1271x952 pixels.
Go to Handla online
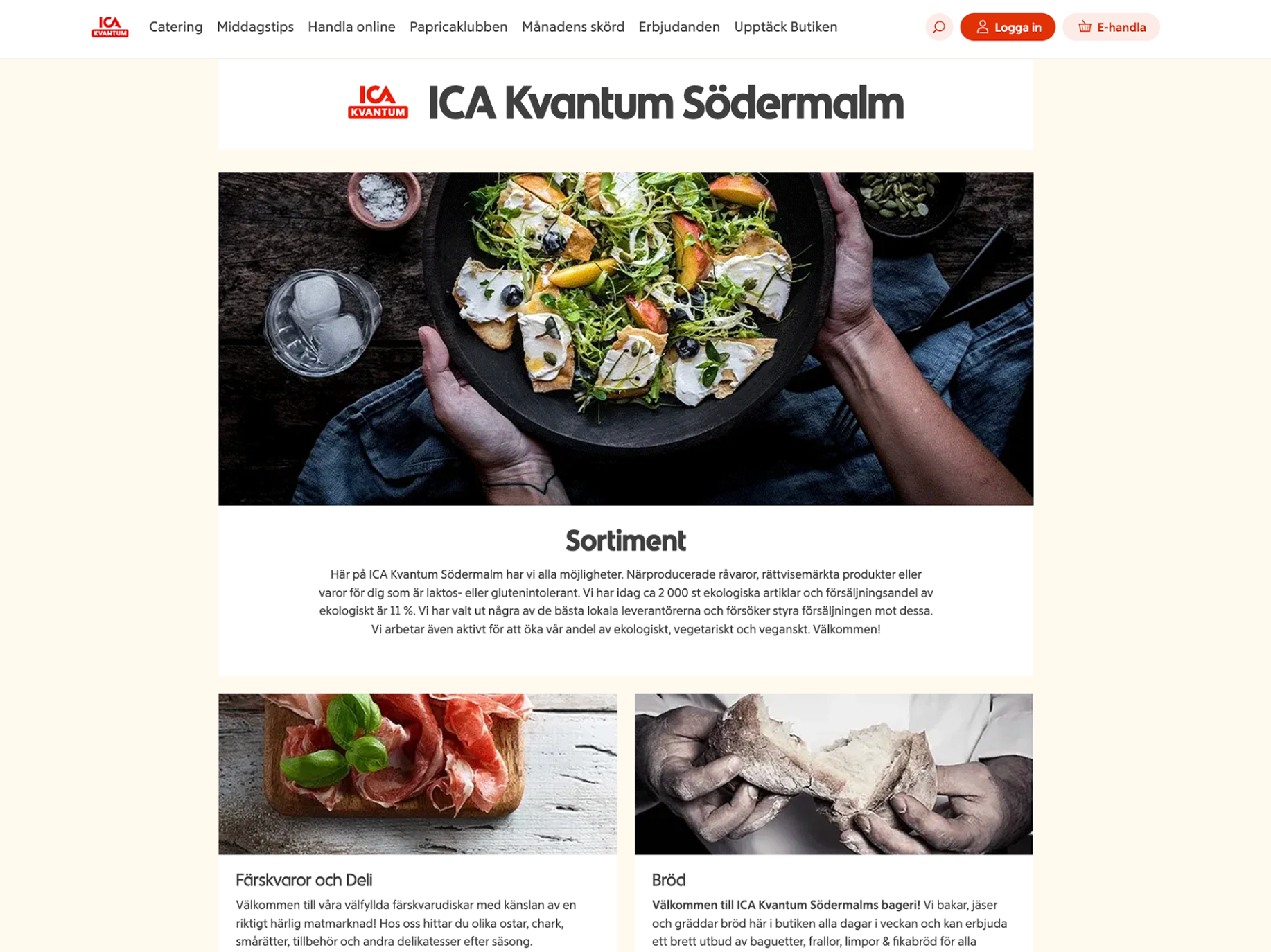(351, 27)
